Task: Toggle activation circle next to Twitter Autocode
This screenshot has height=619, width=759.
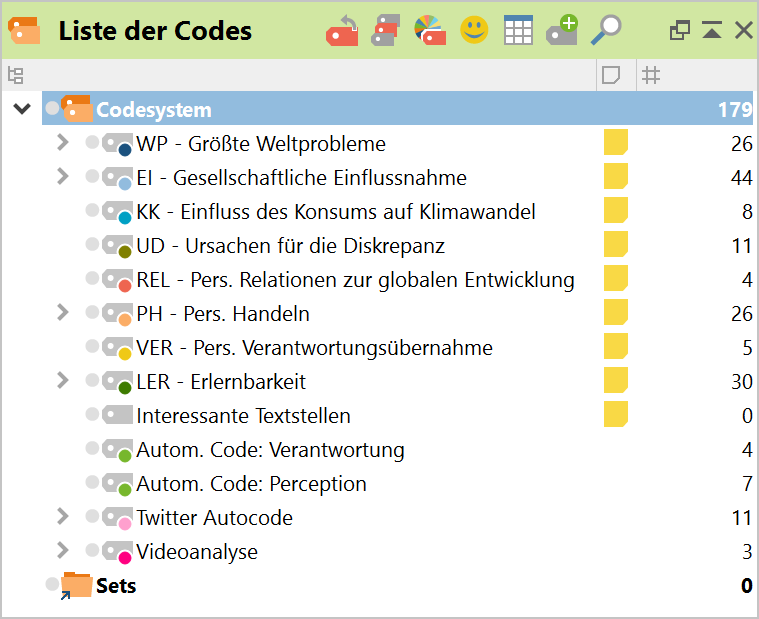Action: coord(93,516)
